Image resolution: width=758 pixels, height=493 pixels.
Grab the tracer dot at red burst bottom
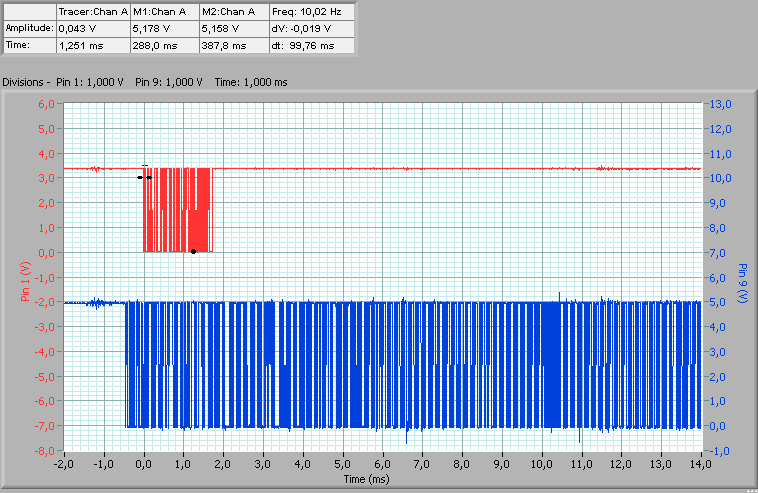coord(193,251)
